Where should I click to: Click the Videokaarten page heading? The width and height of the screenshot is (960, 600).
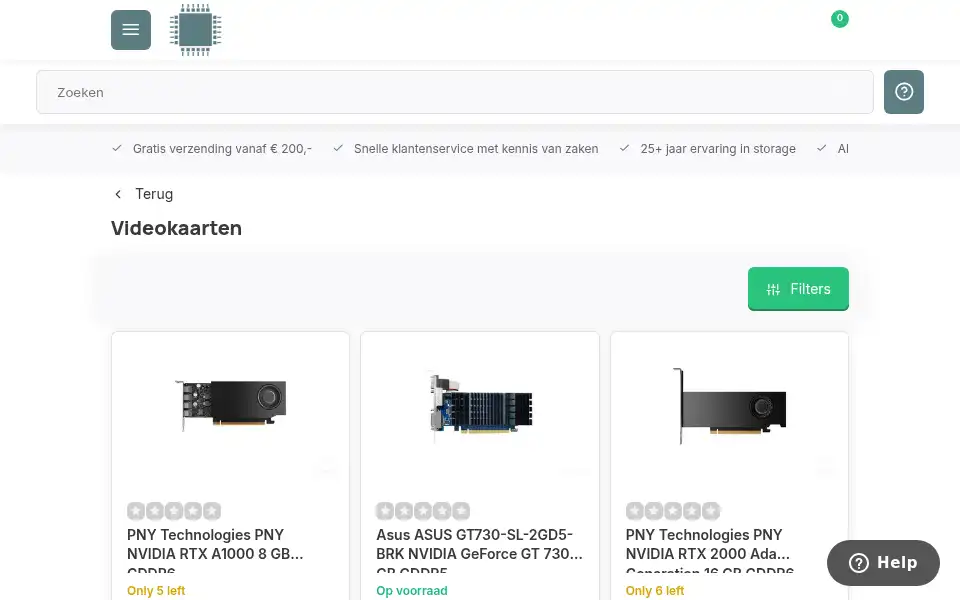(x=176, y=228)
